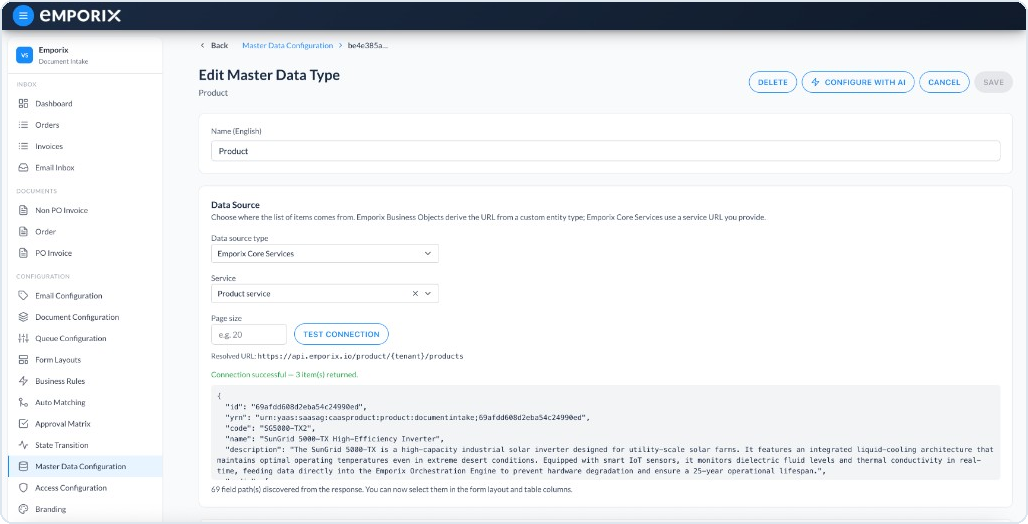1028x524 pixels.
Task: Click the Save button
Action: [993, 83]
